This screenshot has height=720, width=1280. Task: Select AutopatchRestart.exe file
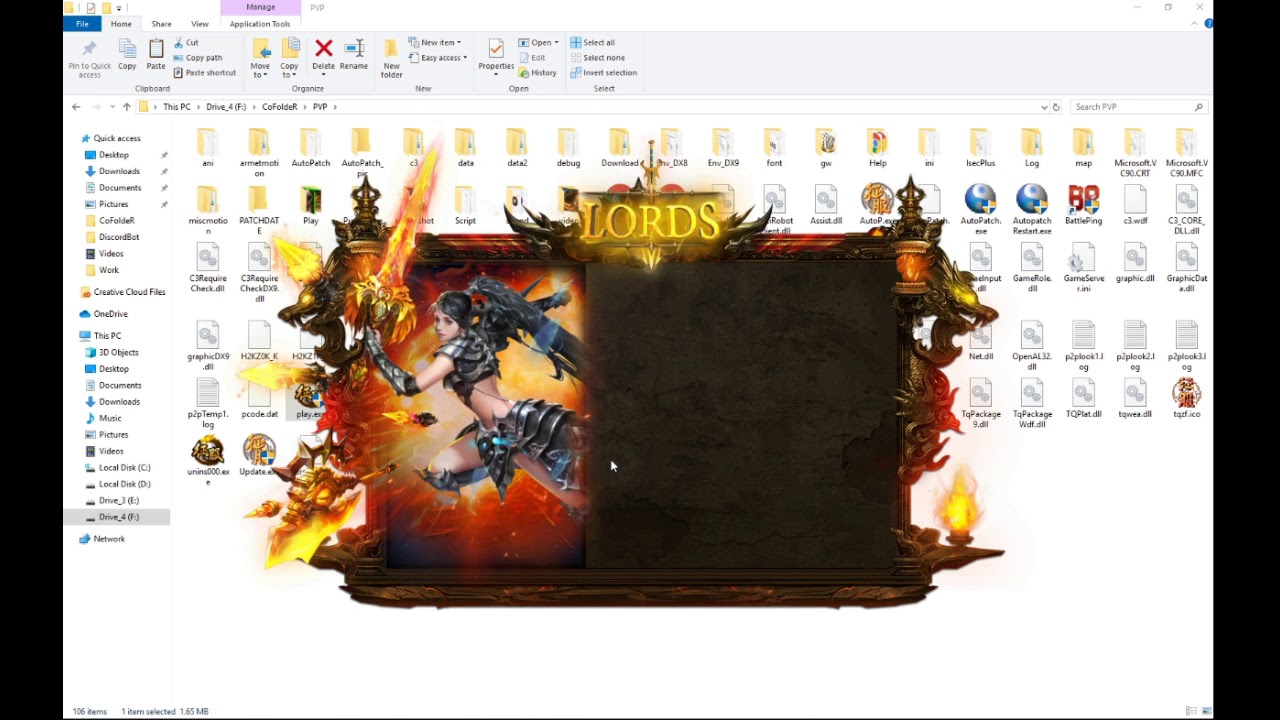1032,210
